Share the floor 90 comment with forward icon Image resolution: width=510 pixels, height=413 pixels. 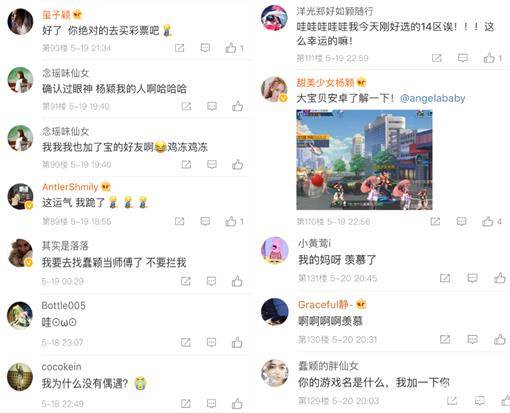(186, 164)
